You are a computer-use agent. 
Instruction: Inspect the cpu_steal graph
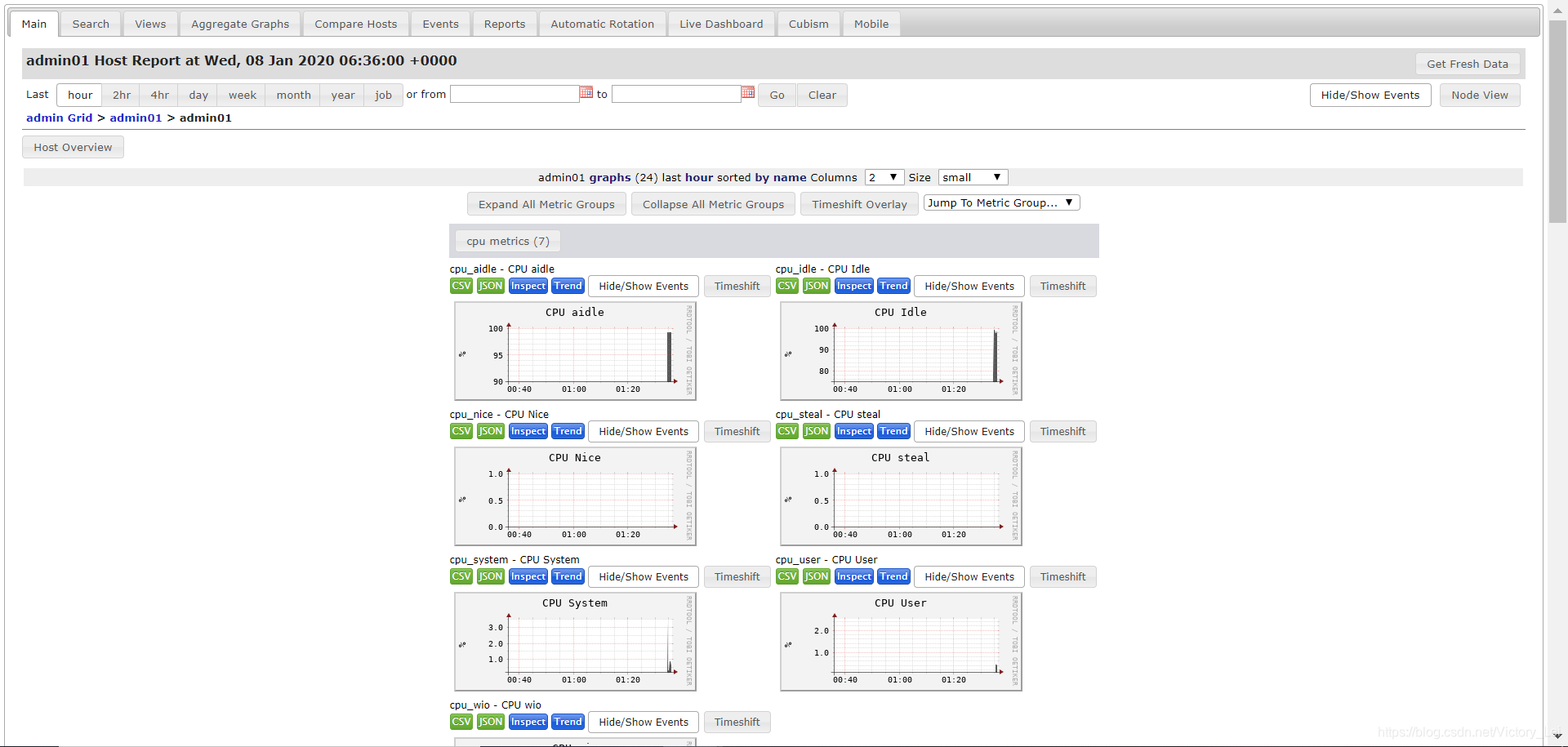pyautogui.click(x=854, y=431)
